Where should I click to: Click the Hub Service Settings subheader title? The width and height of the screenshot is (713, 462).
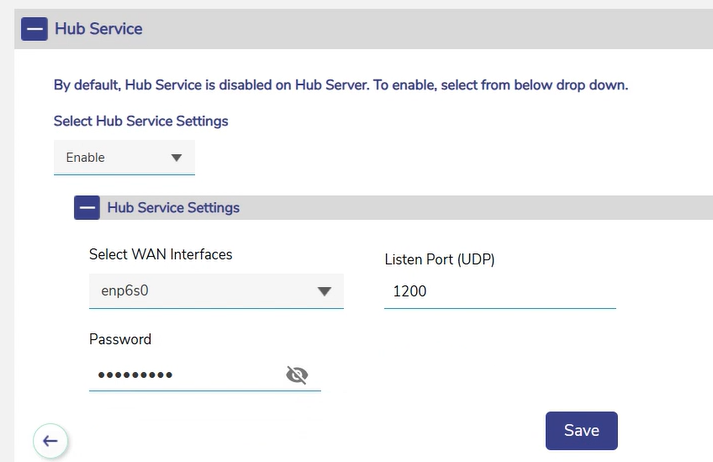click(x=173, y=208)
